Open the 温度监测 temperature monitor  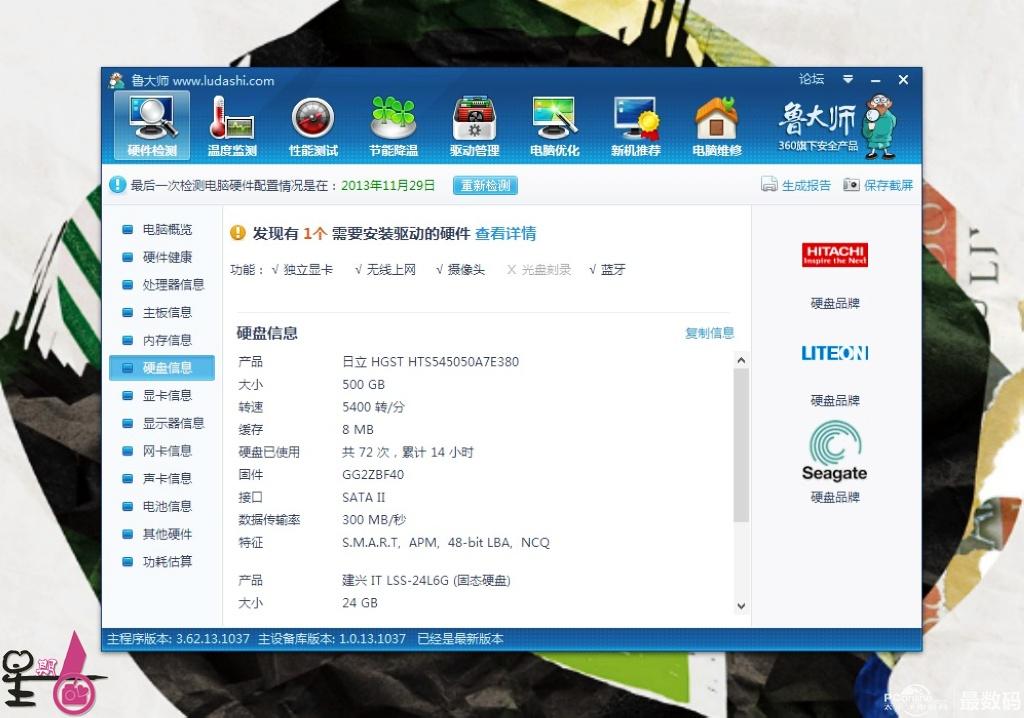[232, 125]
